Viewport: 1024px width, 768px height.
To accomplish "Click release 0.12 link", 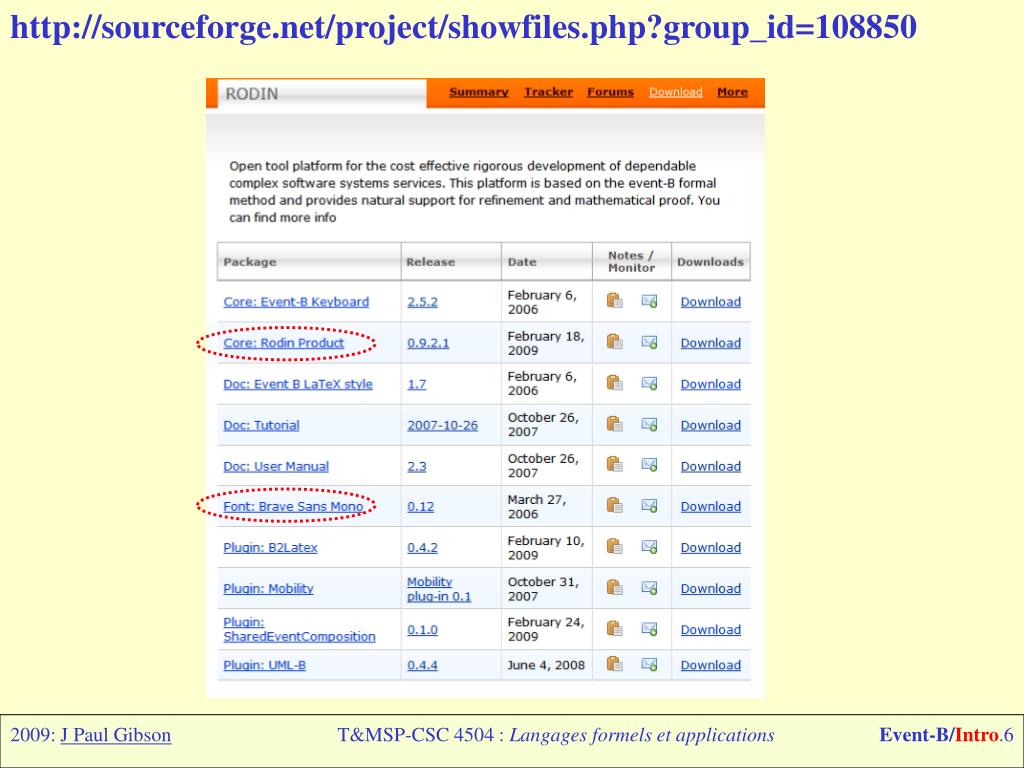I will pyautogui.click(x=421, y=506).
